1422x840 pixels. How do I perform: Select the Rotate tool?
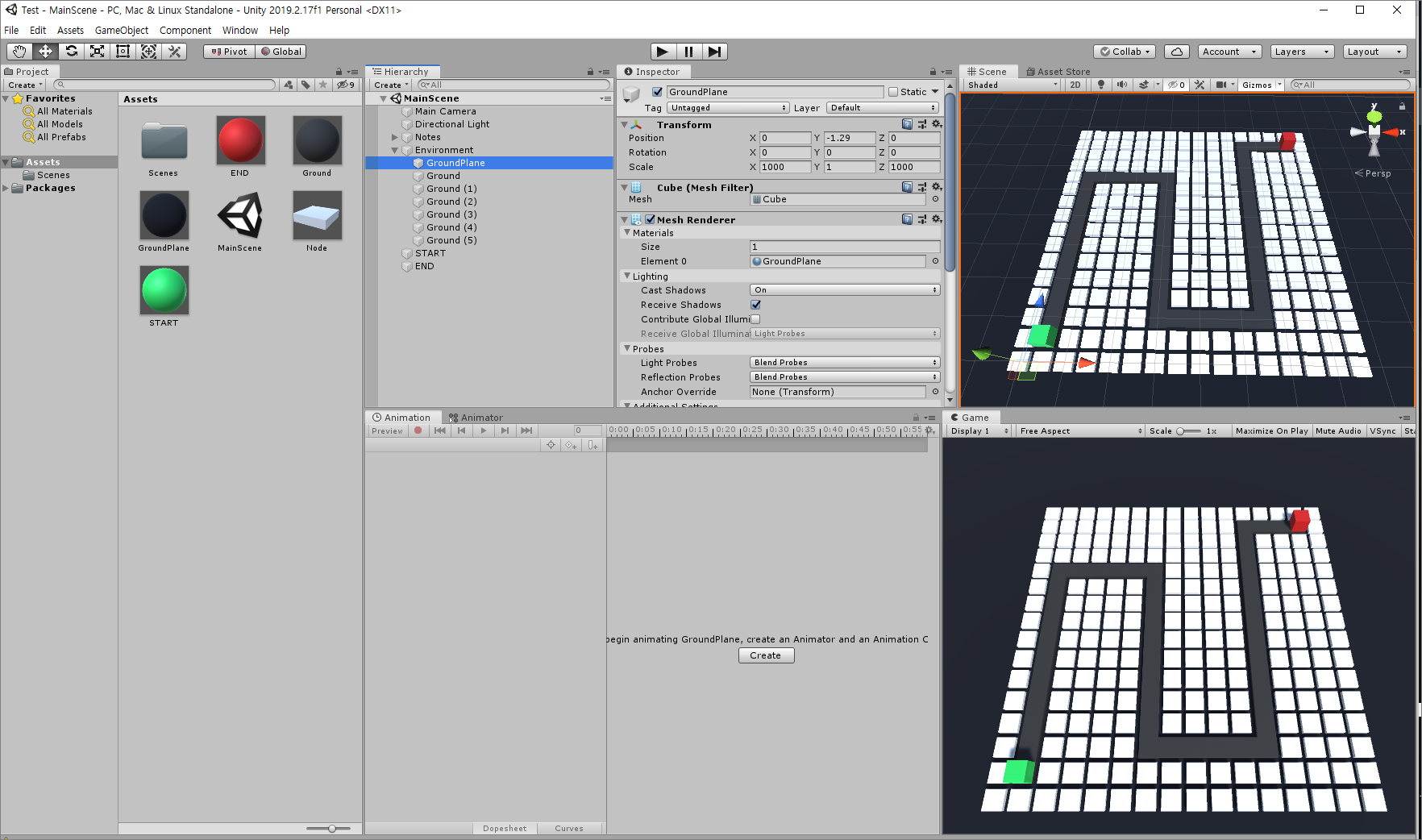click(x=71, y=52)
